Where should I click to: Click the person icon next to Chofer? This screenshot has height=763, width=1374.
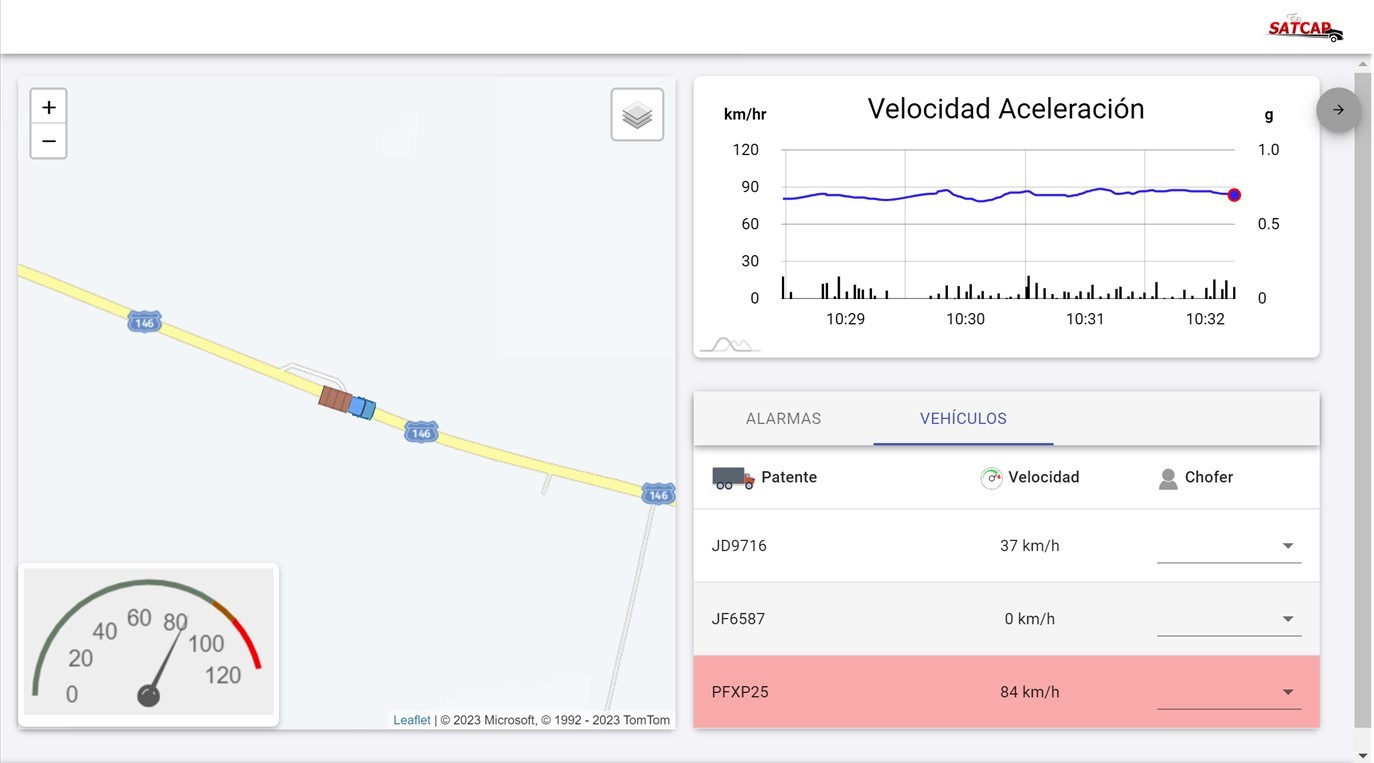pyautogui.click(x=1168, y=478)
